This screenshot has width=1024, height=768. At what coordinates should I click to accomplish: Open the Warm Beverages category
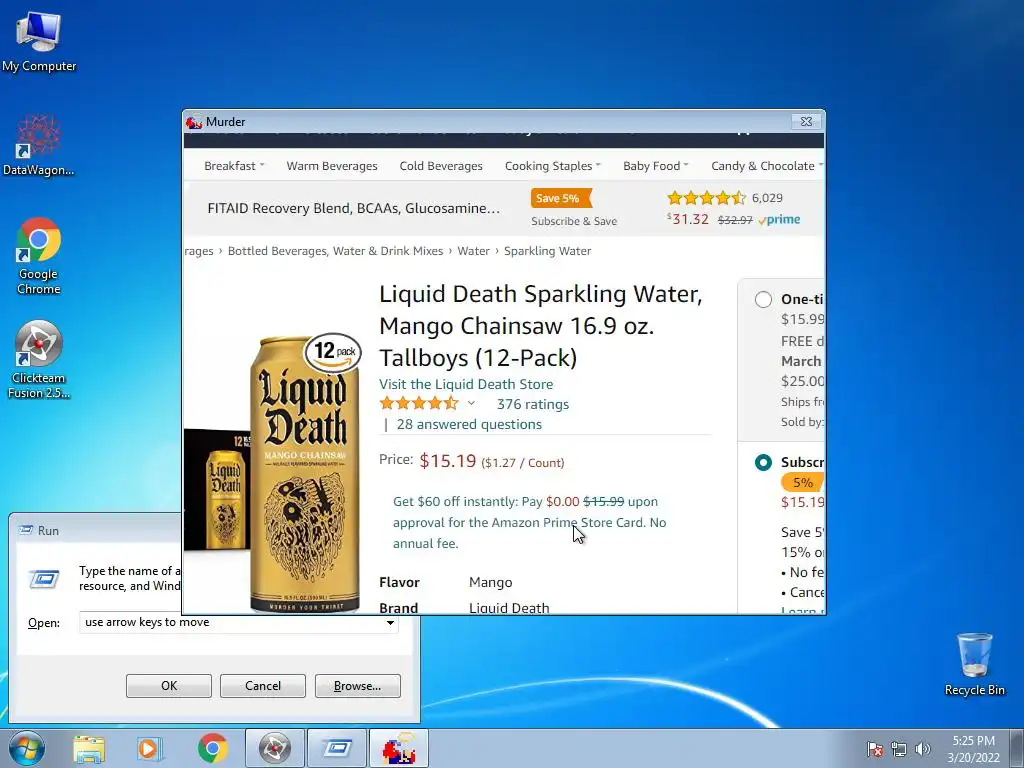point(332,166)
